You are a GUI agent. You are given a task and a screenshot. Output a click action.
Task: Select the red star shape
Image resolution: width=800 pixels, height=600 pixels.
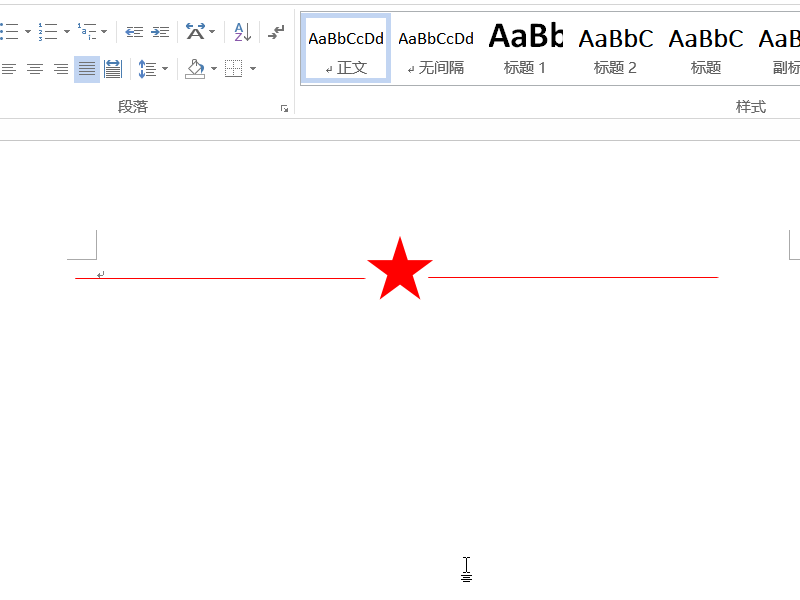click(400, 268)
